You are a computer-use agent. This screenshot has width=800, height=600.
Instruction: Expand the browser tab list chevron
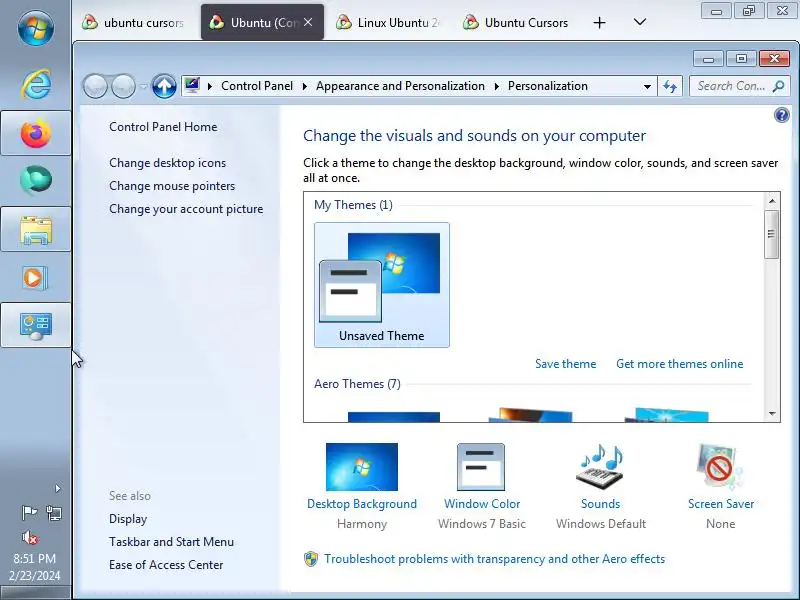(640, 22)
